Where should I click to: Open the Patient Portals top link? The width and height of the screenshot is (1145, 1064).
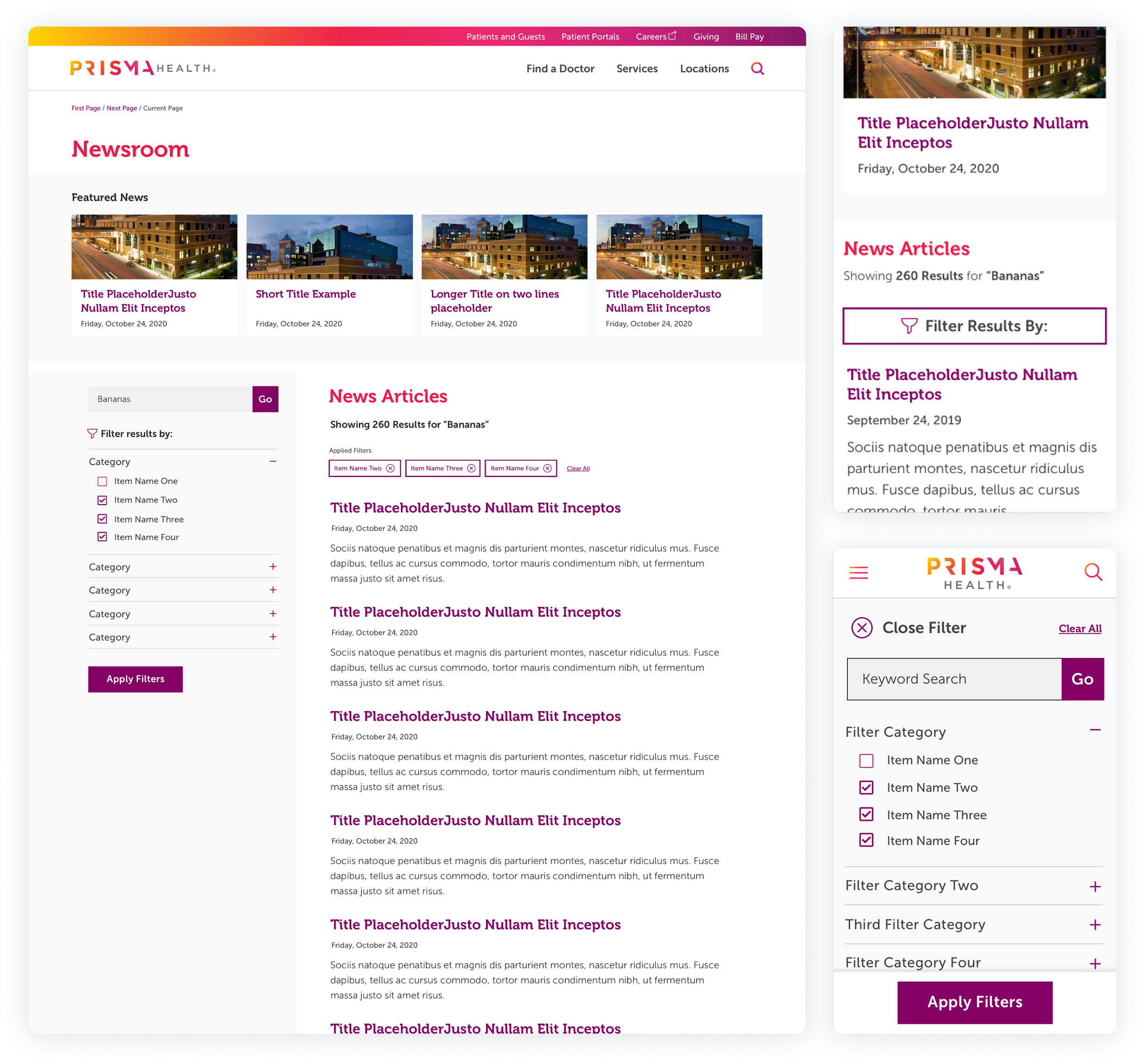590,36
